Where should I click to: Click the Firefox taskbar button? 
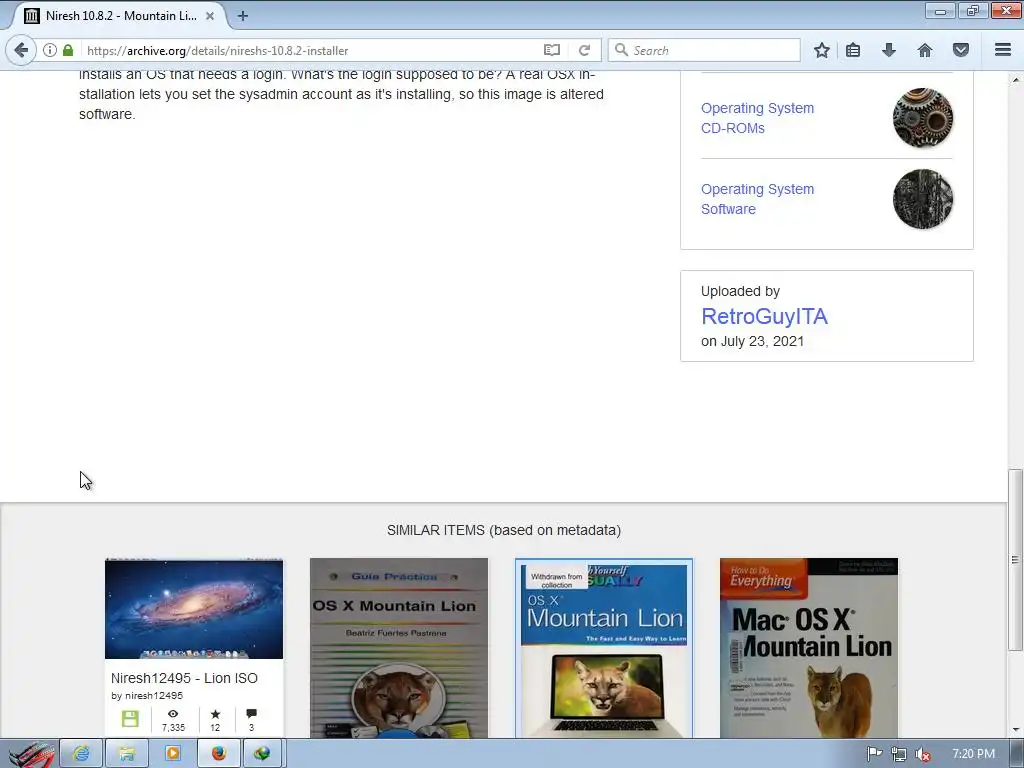click(x=218, y=754)
